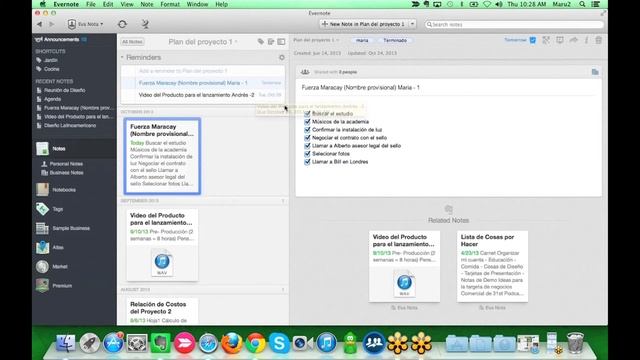Open Trash in the Dock
Screen dimensions: 640x360
point(575,343)
